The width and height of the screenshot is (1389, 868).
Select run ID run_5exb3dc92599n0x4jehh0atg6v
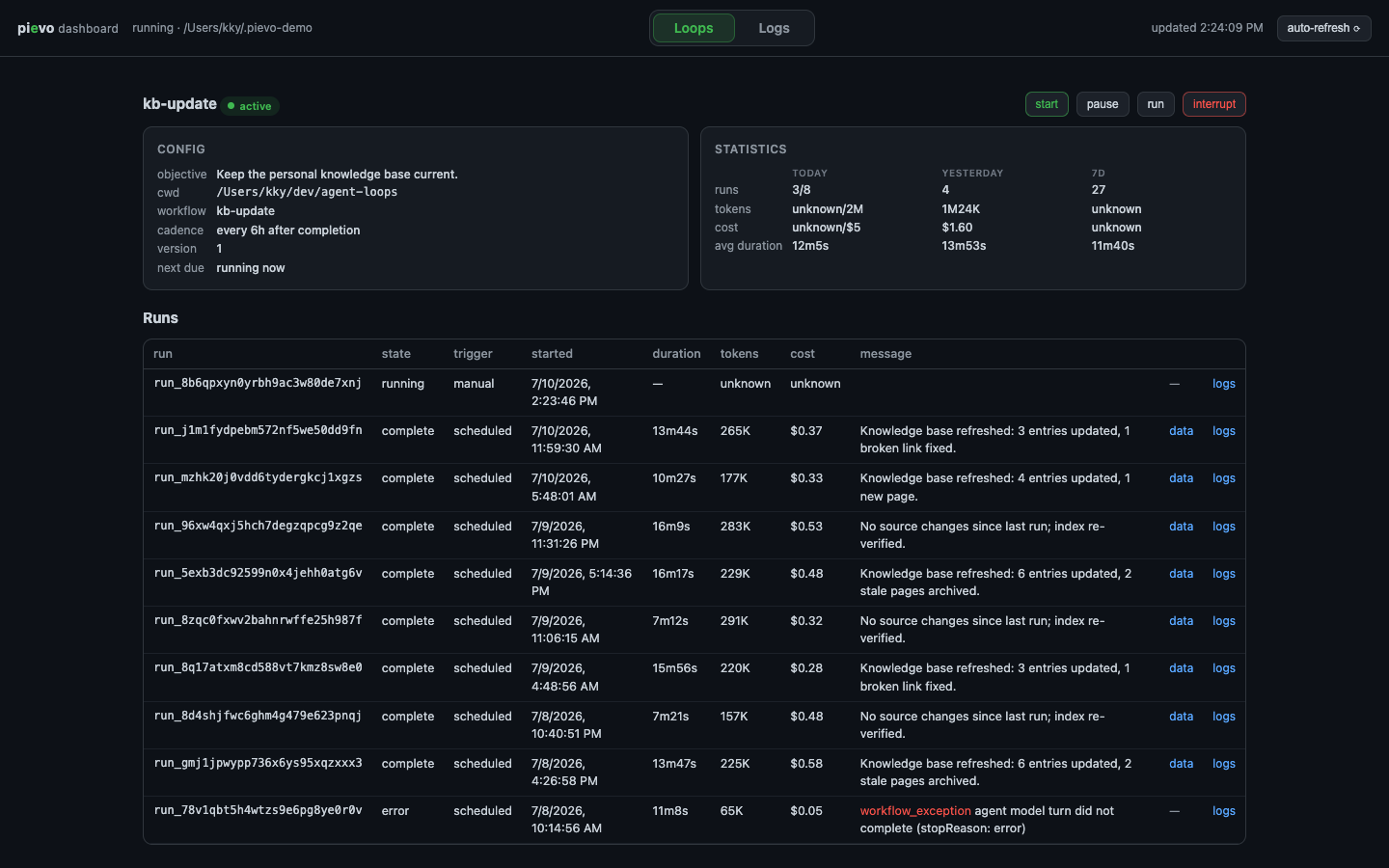coord(258,573)
